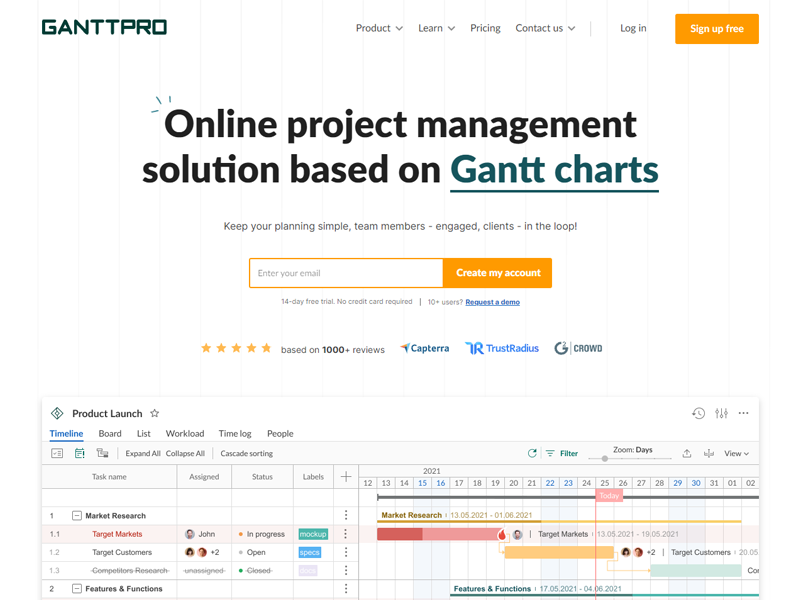Open the Filter option
This screenshot has height=600, width=800.
tap(562, 453)
